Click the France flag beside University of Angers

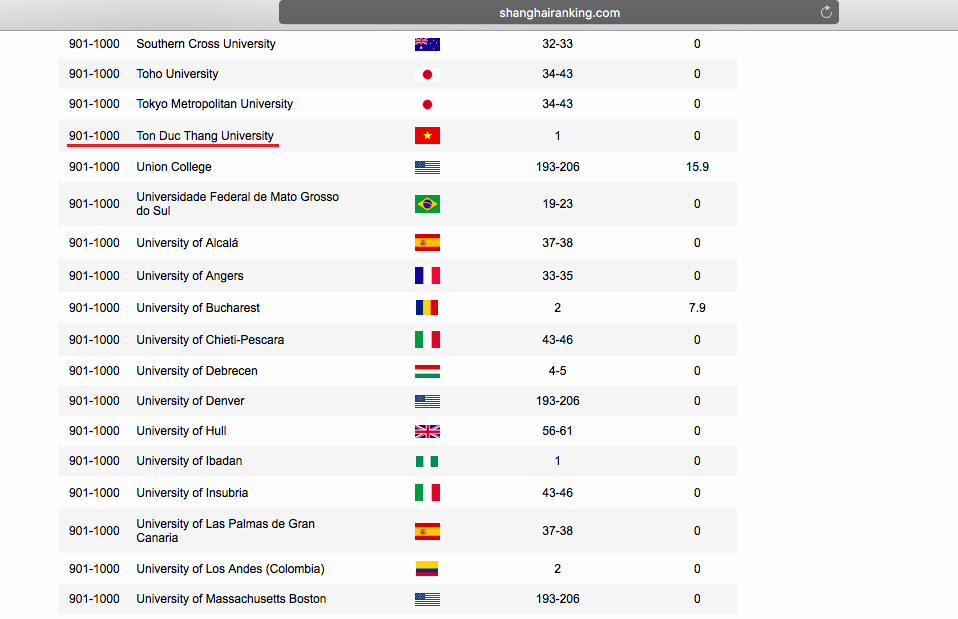[427, 276]
